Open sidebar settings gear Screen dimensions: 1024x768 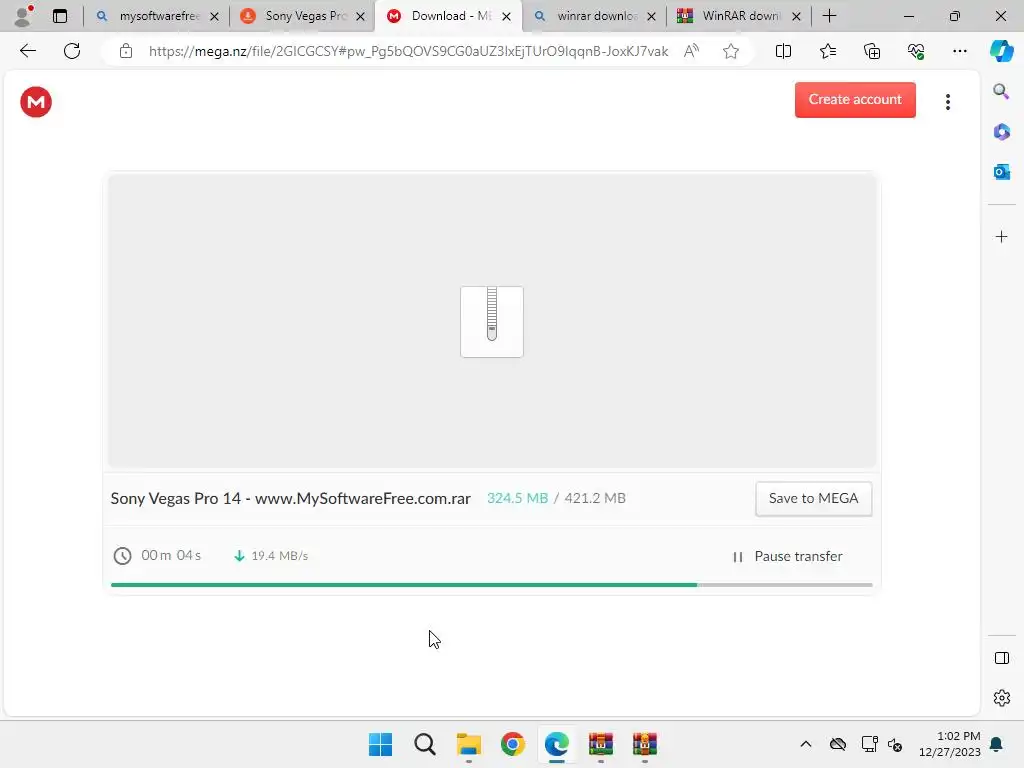[1001, 698]
